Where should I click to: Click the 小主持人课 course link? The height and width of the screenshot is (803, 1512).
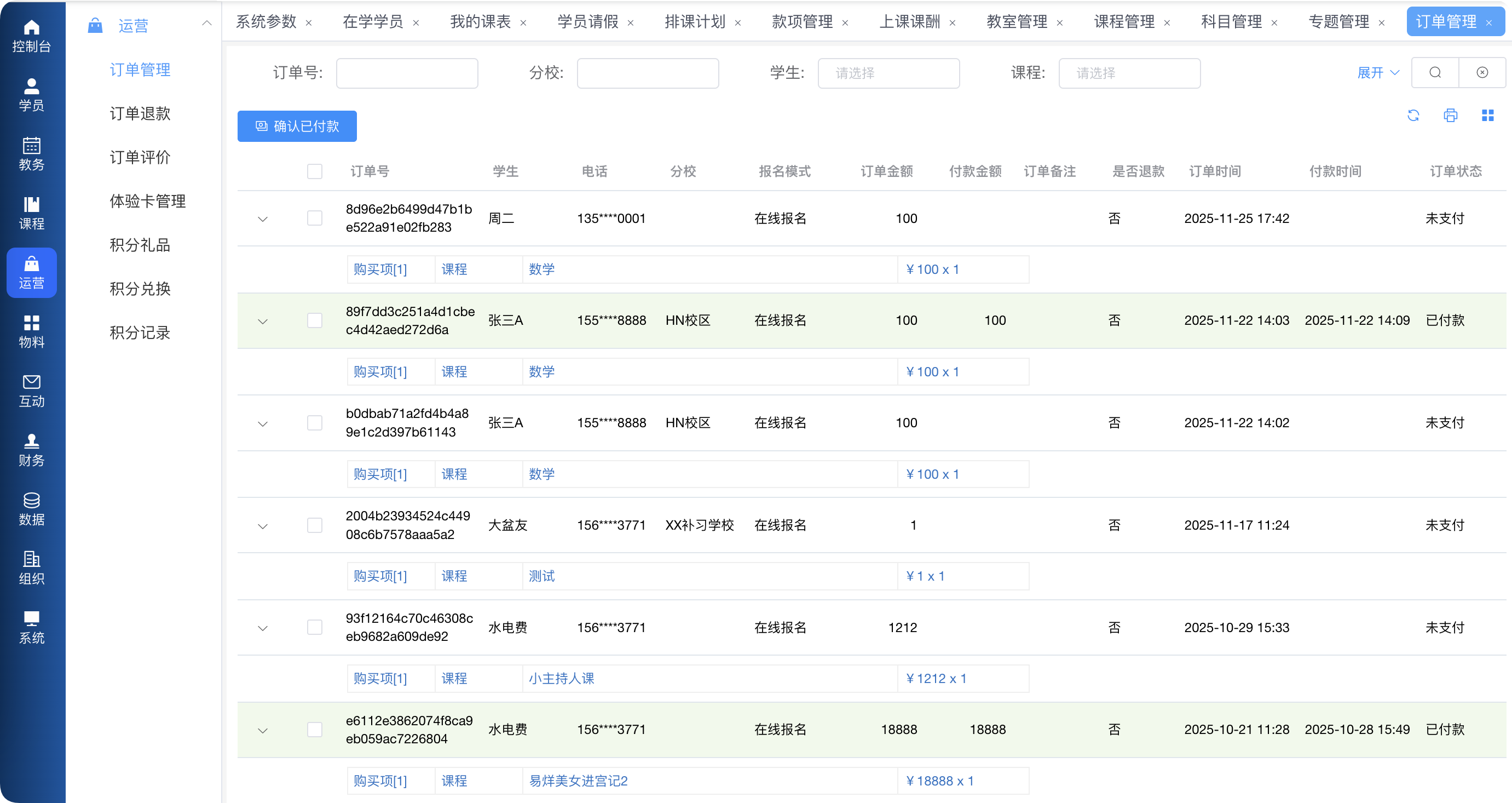click(561, 679)
